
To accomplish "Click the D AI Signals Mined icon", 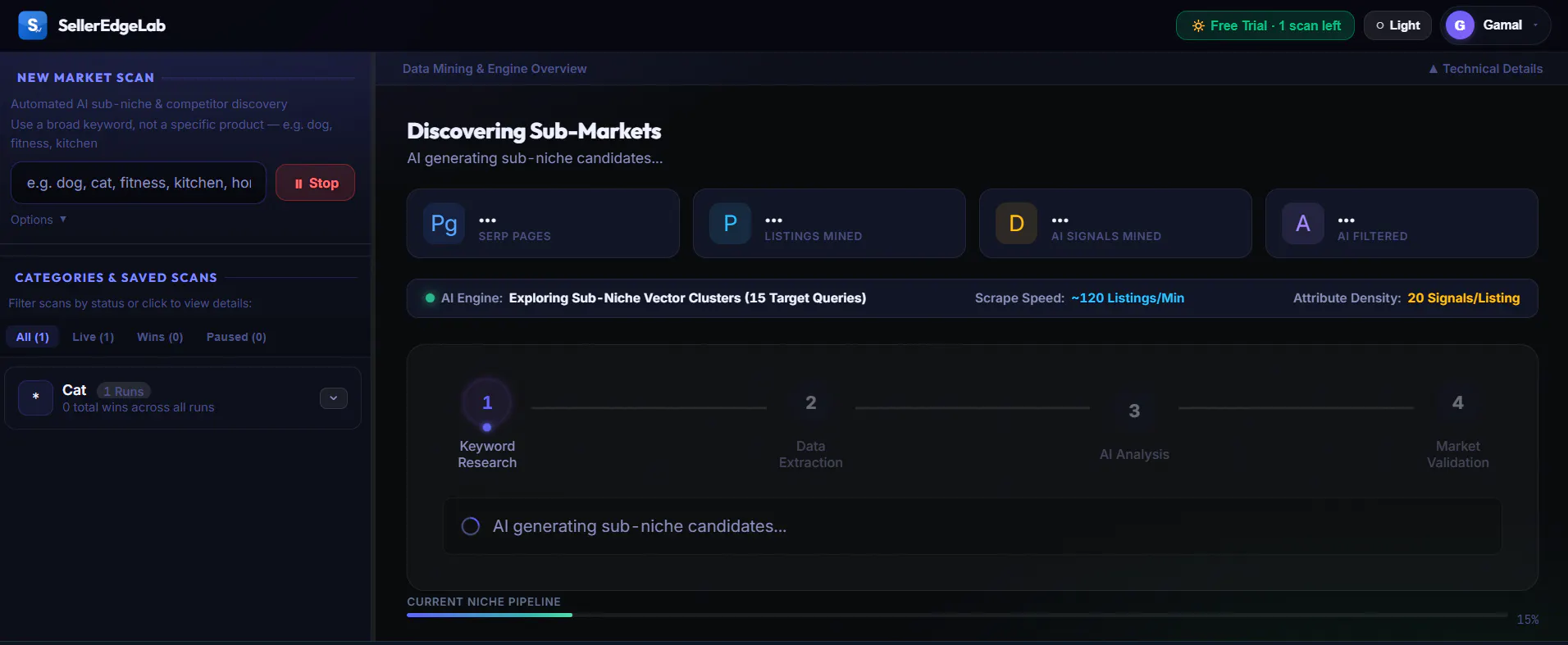I will coord(1016,224).
